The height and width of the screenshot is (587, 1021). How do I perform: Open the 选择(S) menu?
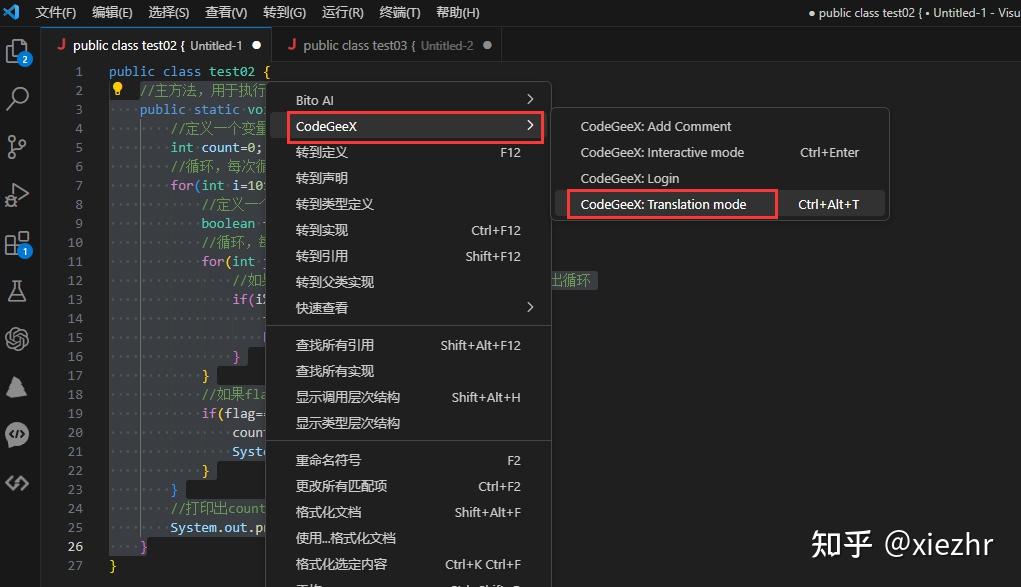point(169,12)
